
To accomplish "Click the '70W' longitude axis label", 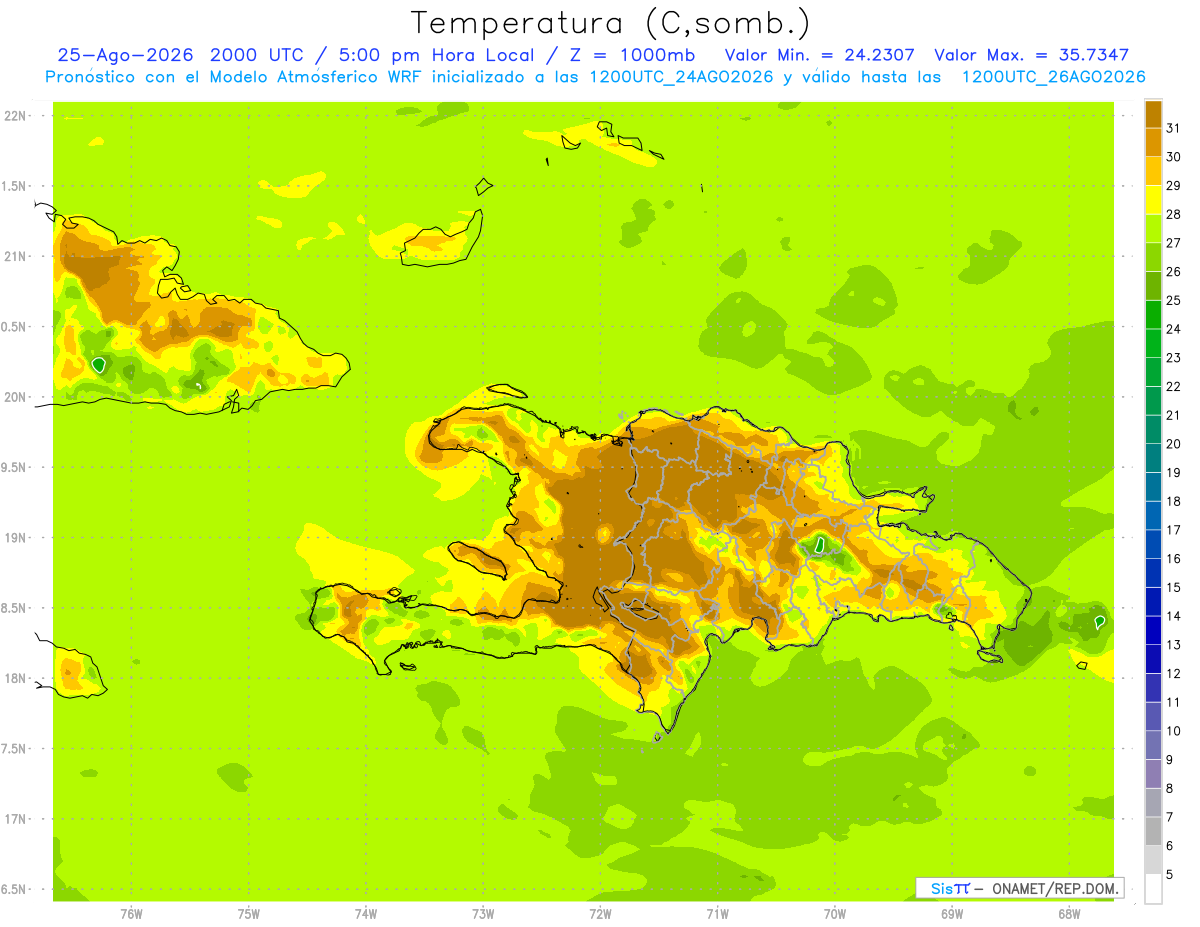I will point(835,913).
